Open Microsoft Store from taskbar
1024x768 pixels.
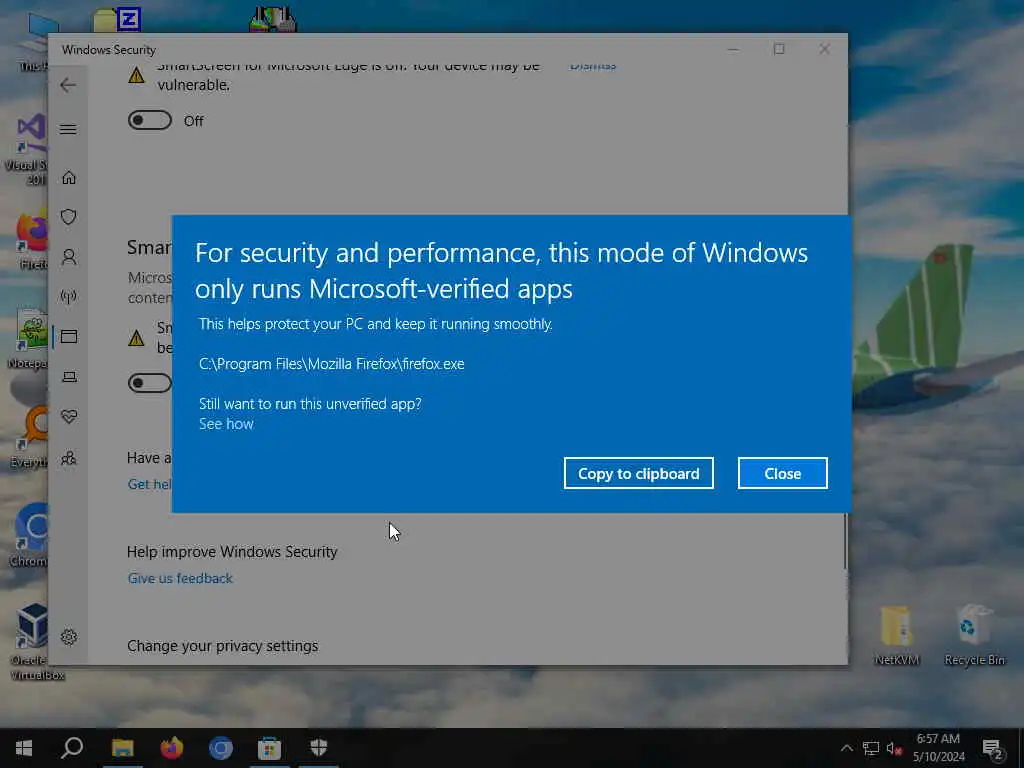(x=269, y=748)
